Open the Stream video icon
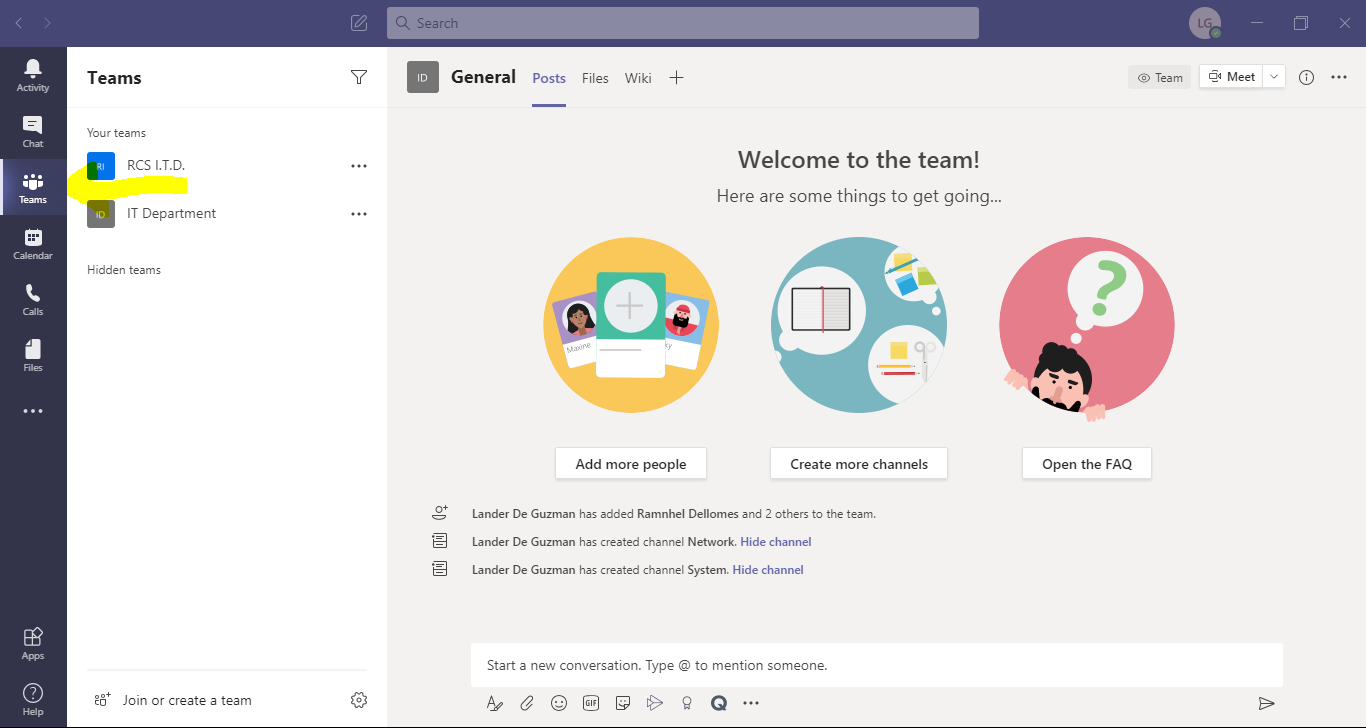The height and width of the screenshot is (728, 1366). point(655,703)
